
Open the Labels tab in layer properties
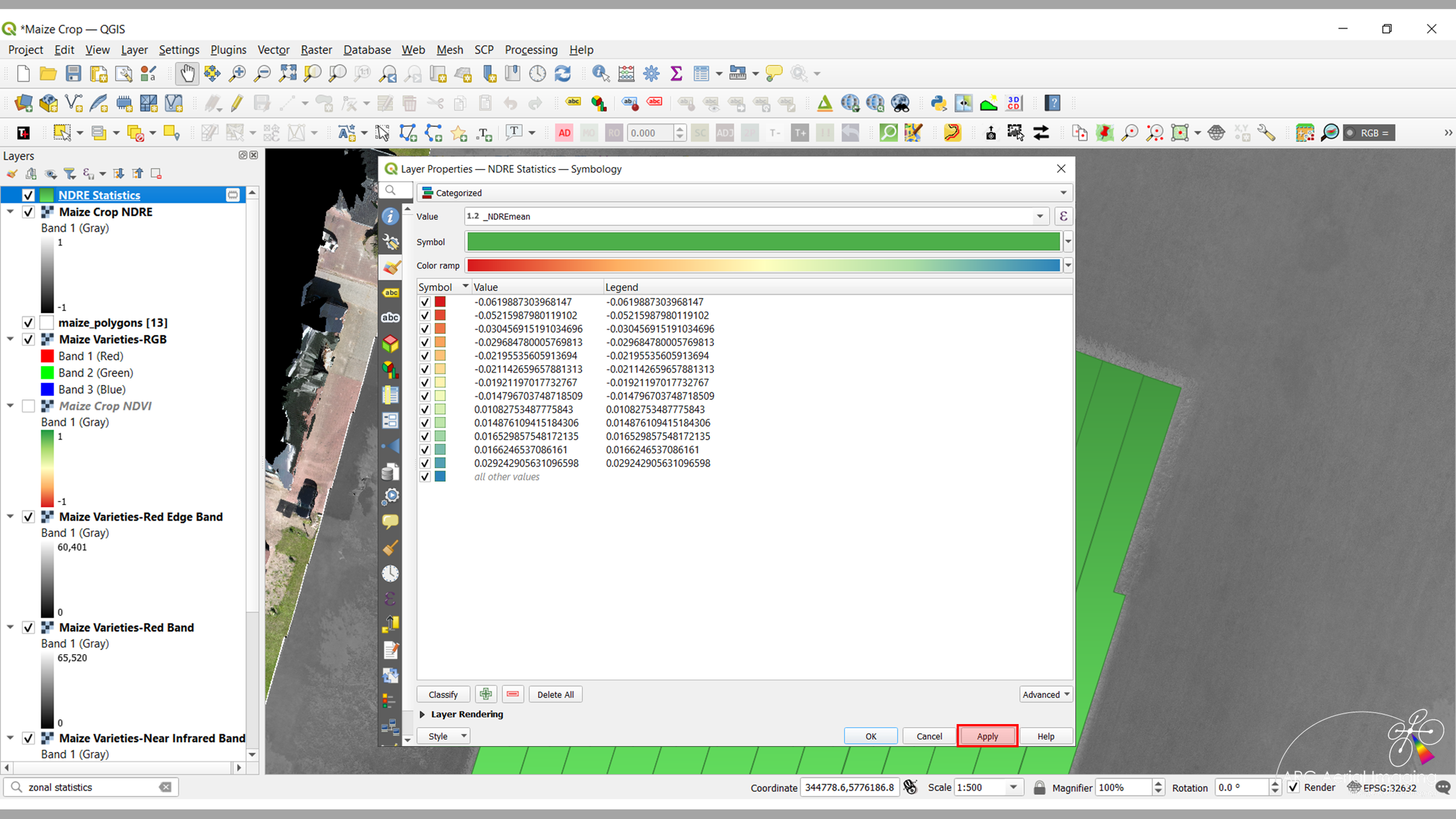tap(390, 292)
